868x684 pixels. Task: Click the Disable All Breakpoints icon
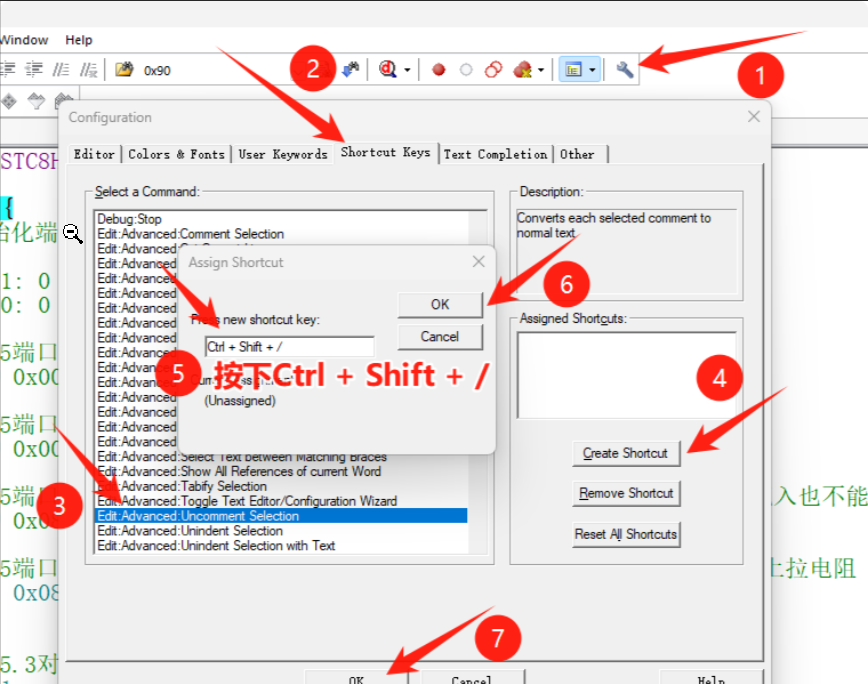492,70
